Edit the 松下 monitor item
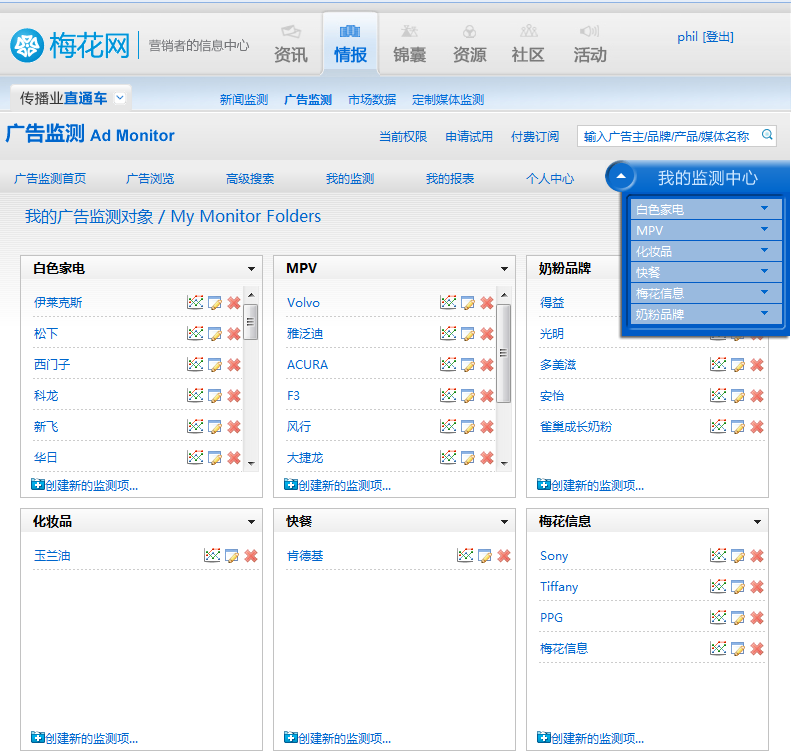This screenshot has height=756, width=791. [215, 334]
